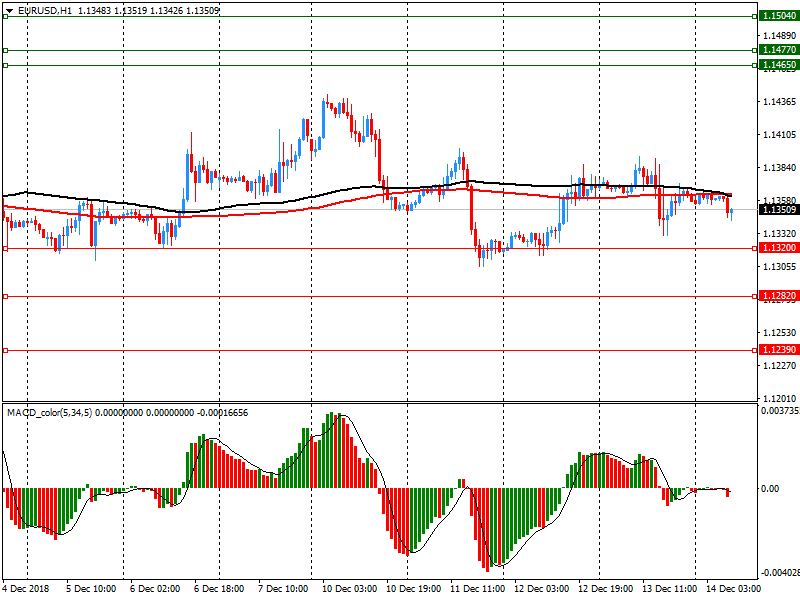
Task: Click the 10 Dec 03:00 time axis label
Action: [350, 590]
